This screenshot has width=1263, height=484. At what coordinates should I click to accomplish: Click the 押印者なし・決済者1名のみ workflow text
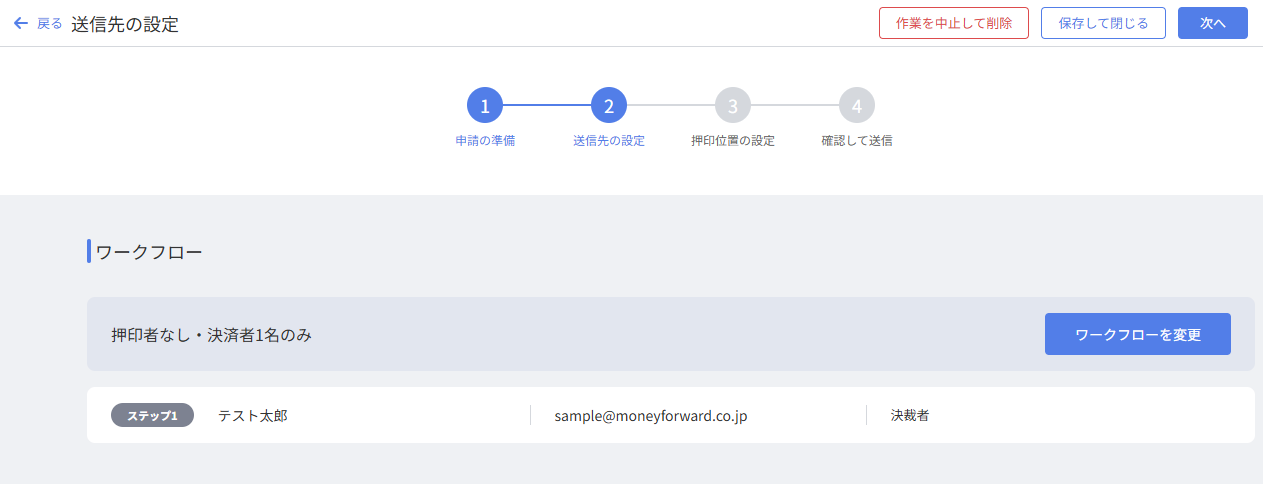212,335
